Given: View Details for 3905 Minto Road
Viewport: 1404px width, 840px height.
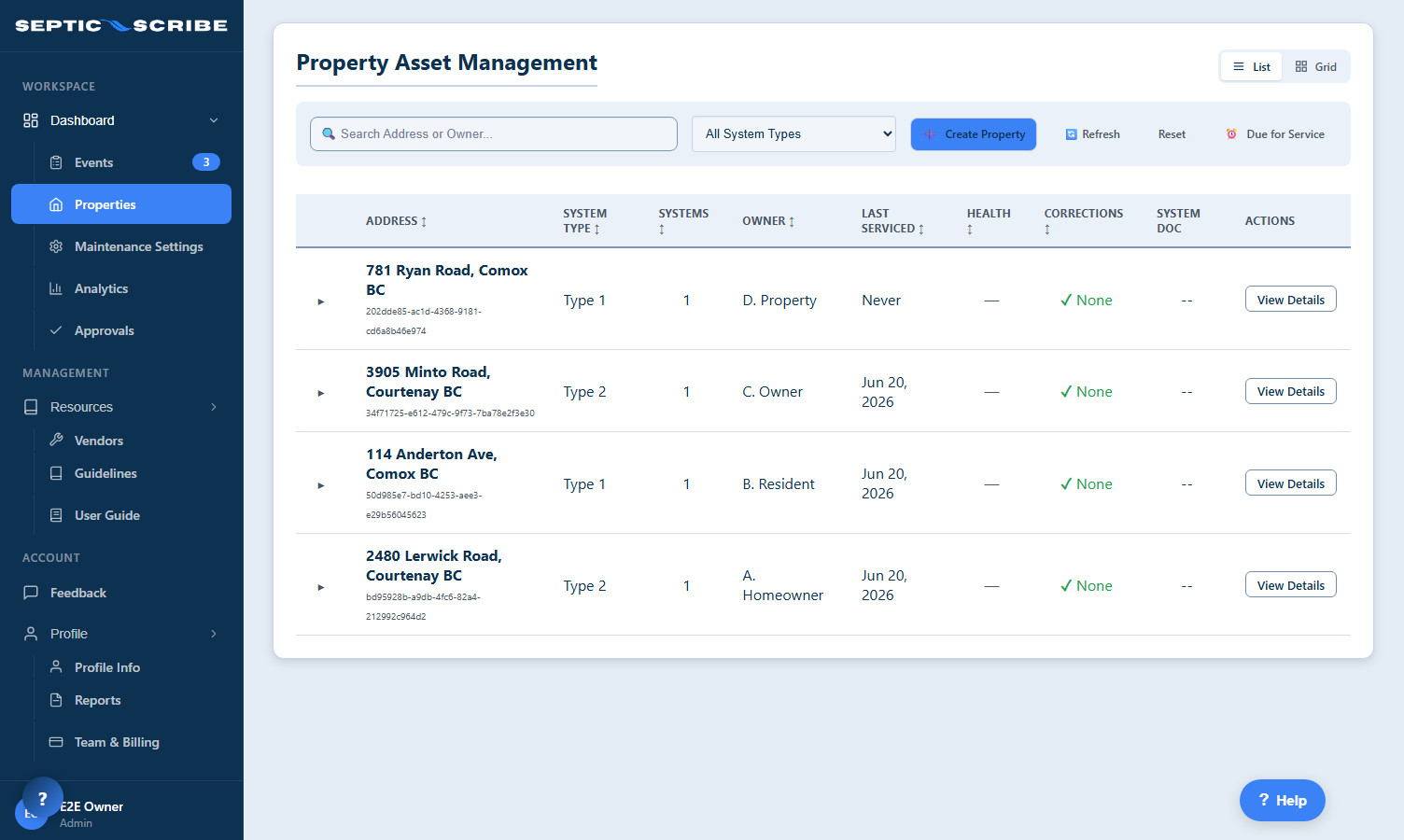Looking at the screenshot, I should (1291, 391).
